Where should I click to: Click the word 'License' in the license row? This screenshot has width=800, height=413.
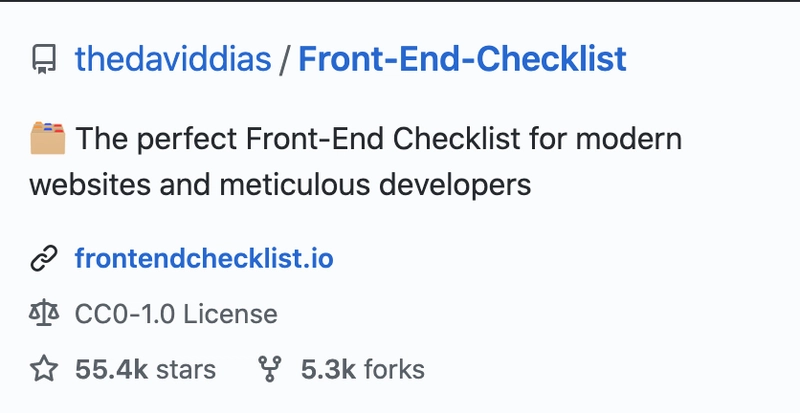(x=230, y=314)
